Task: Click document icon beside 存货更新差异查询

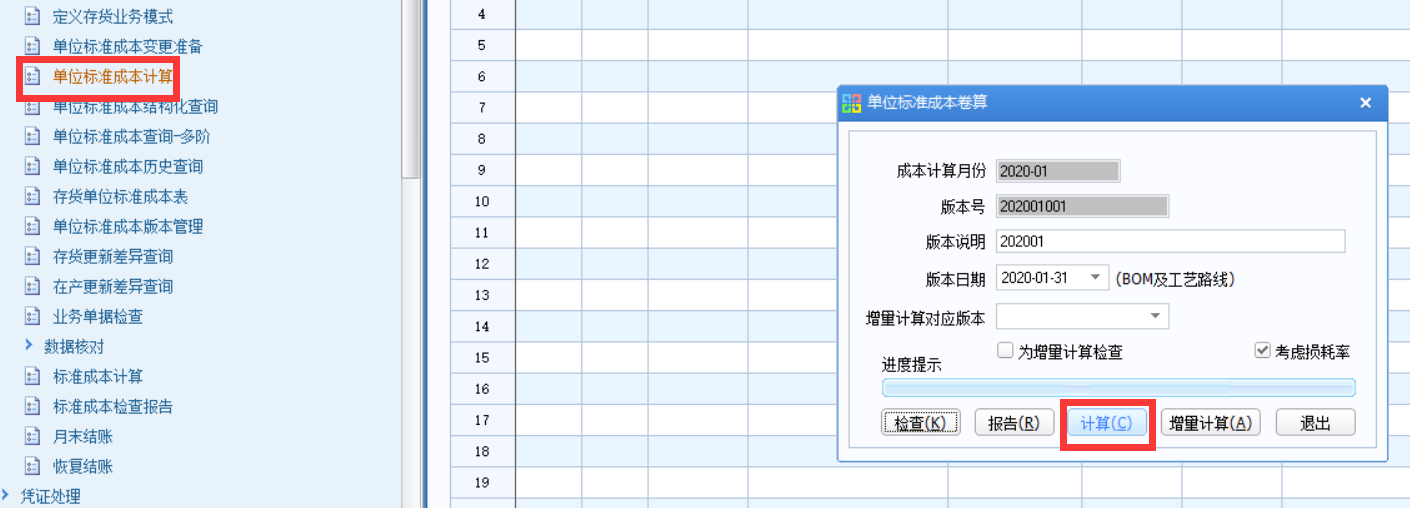Action: (x=32, y=257)
